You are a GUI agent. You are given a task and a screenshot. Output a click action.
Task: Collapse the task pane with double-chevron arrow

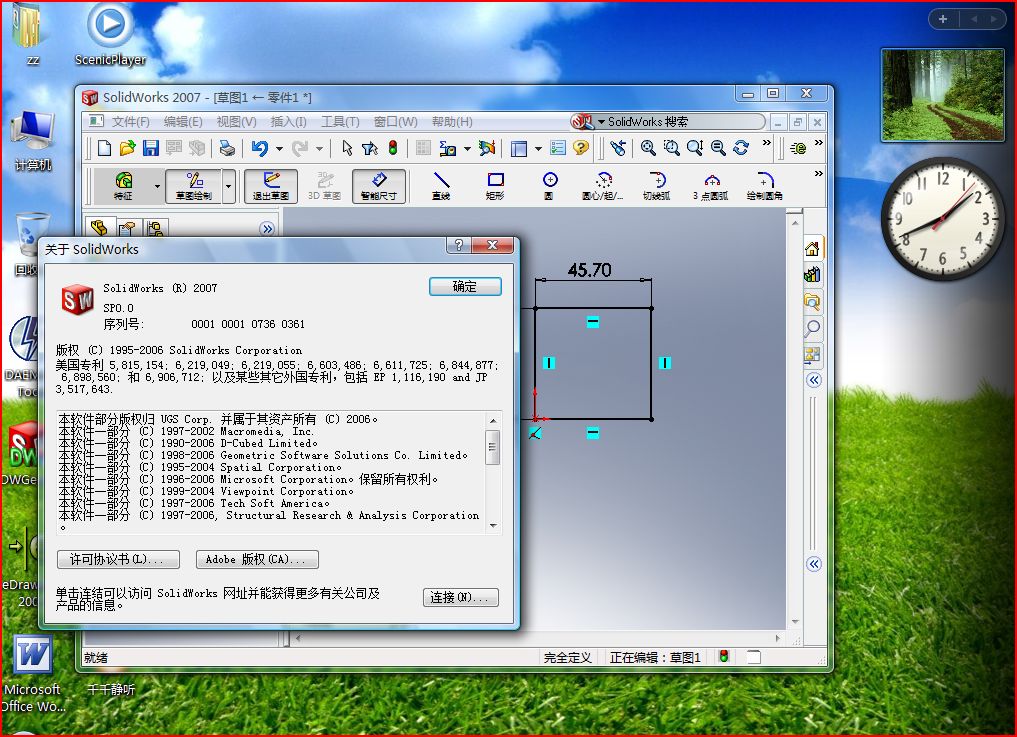click(813, 379)
